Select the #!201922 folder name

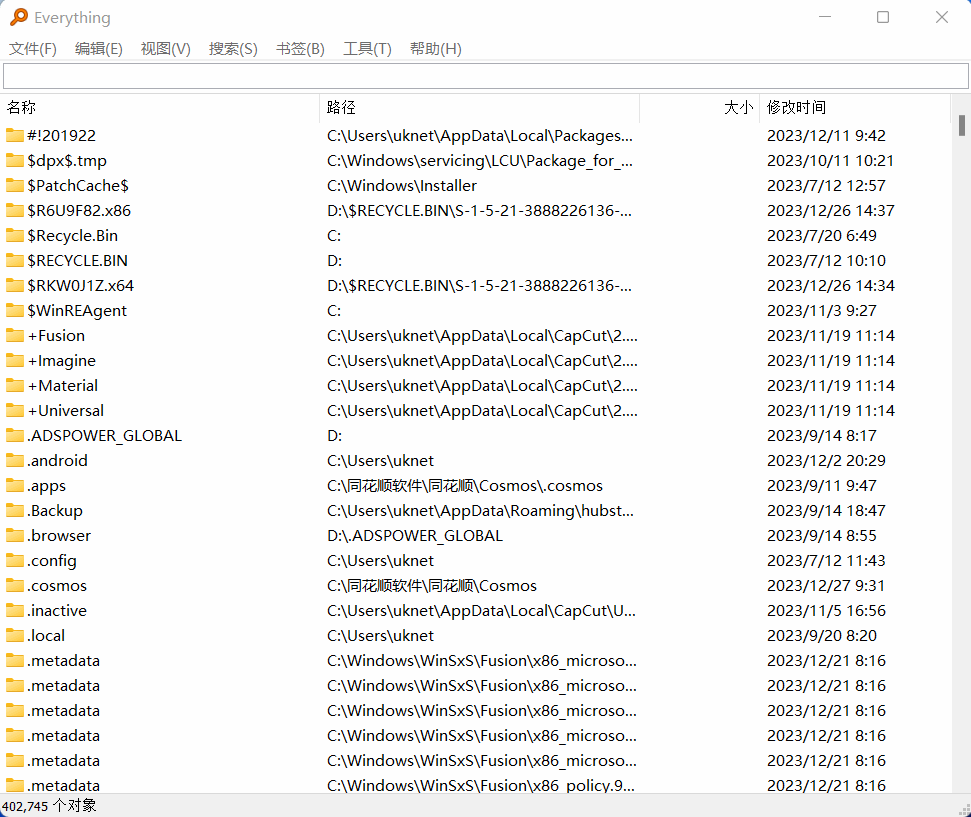tap(61, 135)
